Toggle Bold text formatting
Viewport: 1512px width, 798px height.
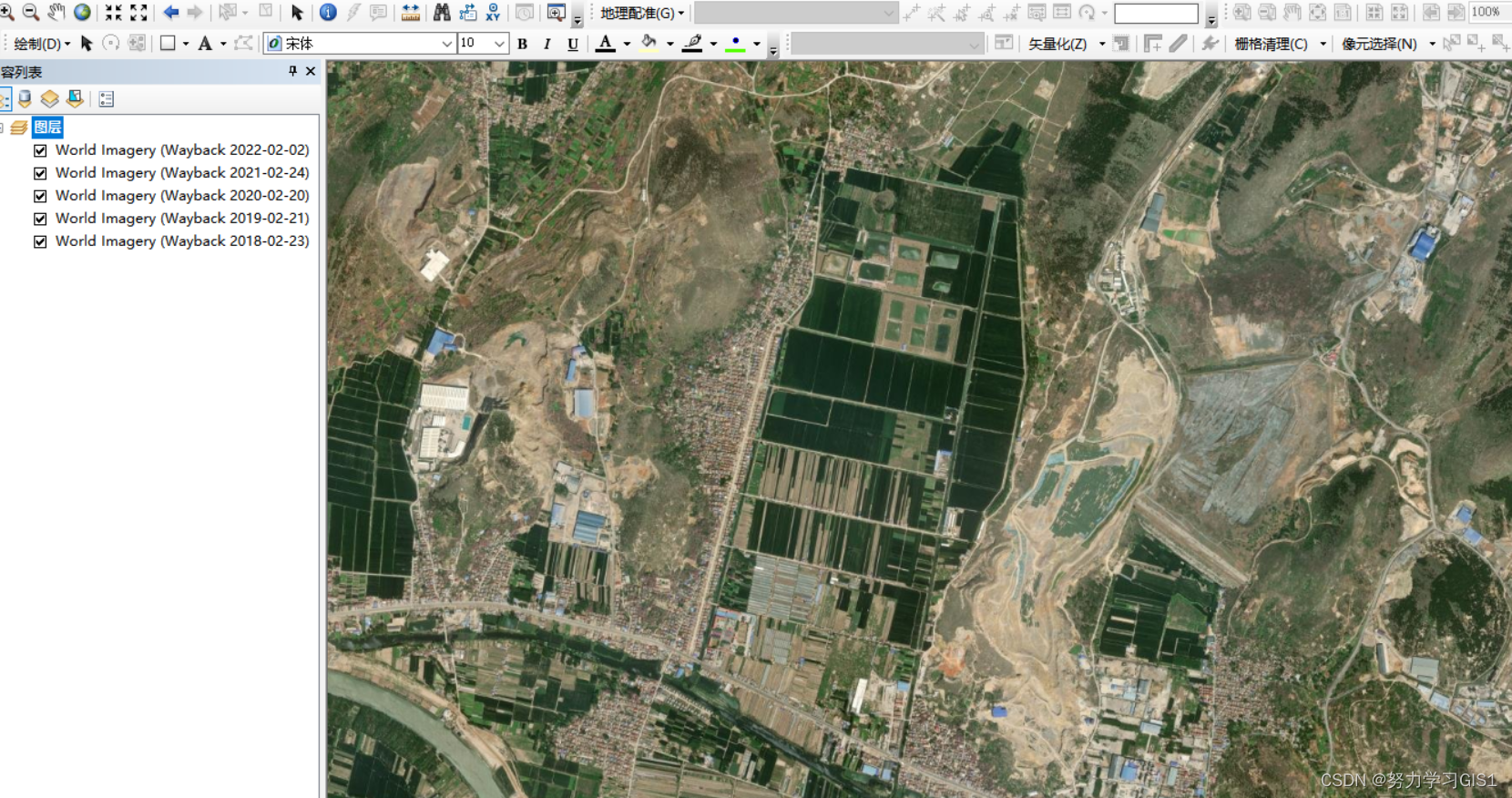522,44
